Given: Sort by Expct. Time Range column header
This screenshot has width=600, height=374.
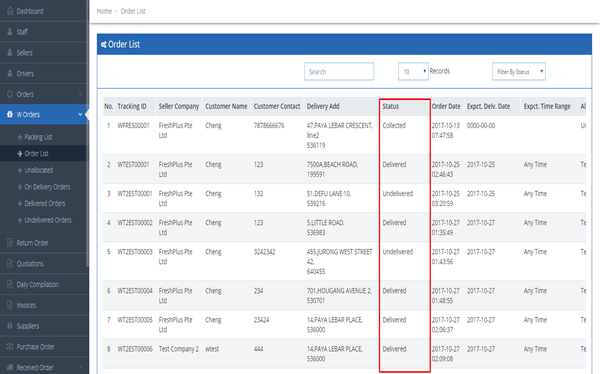Looking at the screenshot, I should (x=547, y=106).
